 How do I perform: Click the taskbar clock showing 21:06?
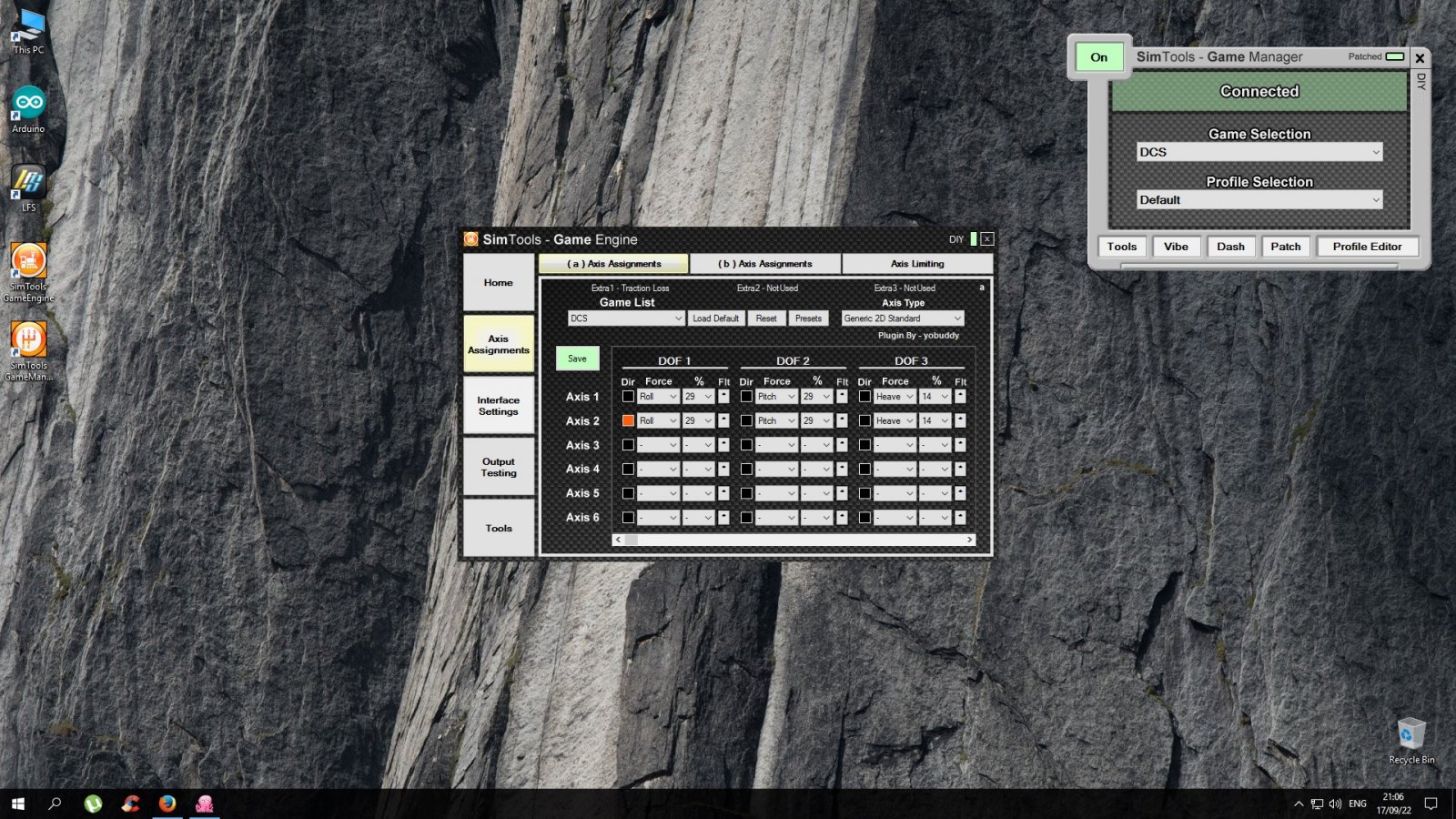tap(1393, 804)
